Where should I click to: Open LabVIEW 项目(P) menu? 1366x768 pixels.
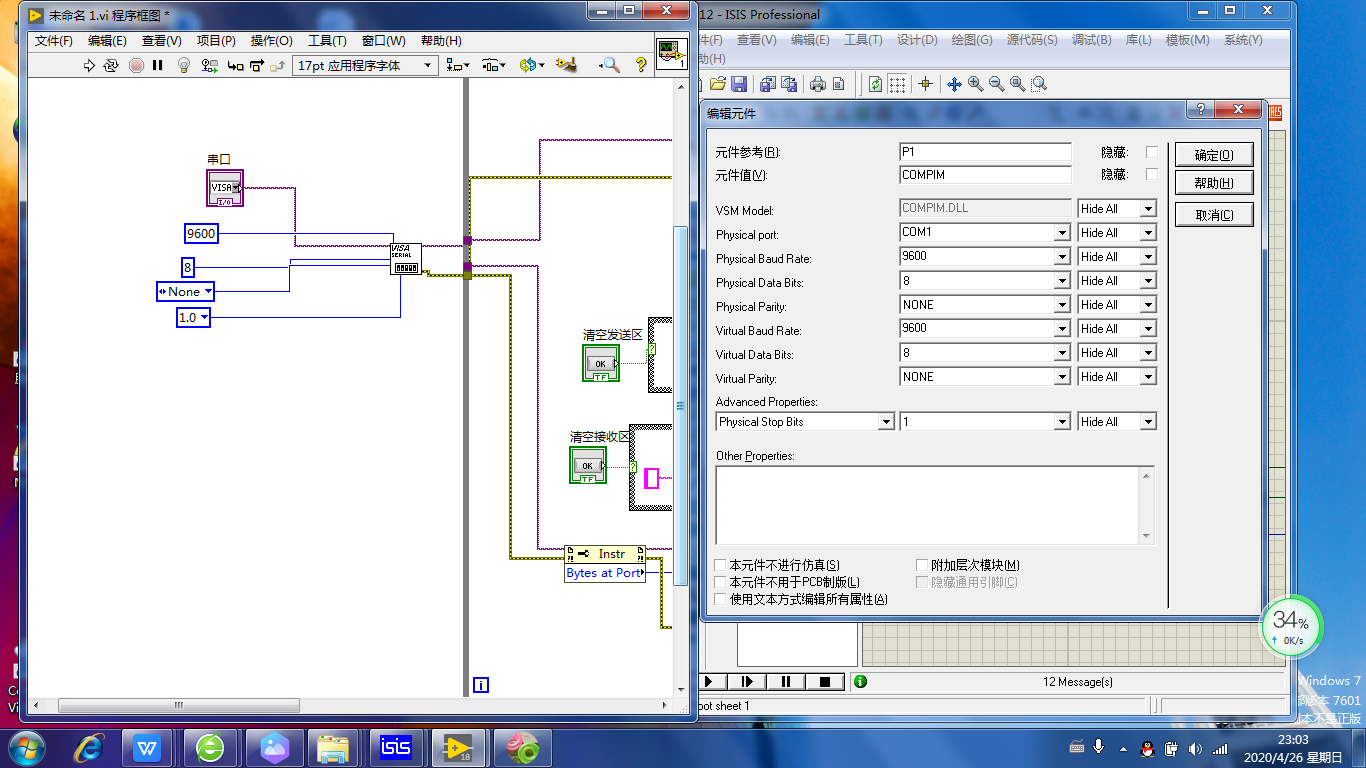[216, 41]
